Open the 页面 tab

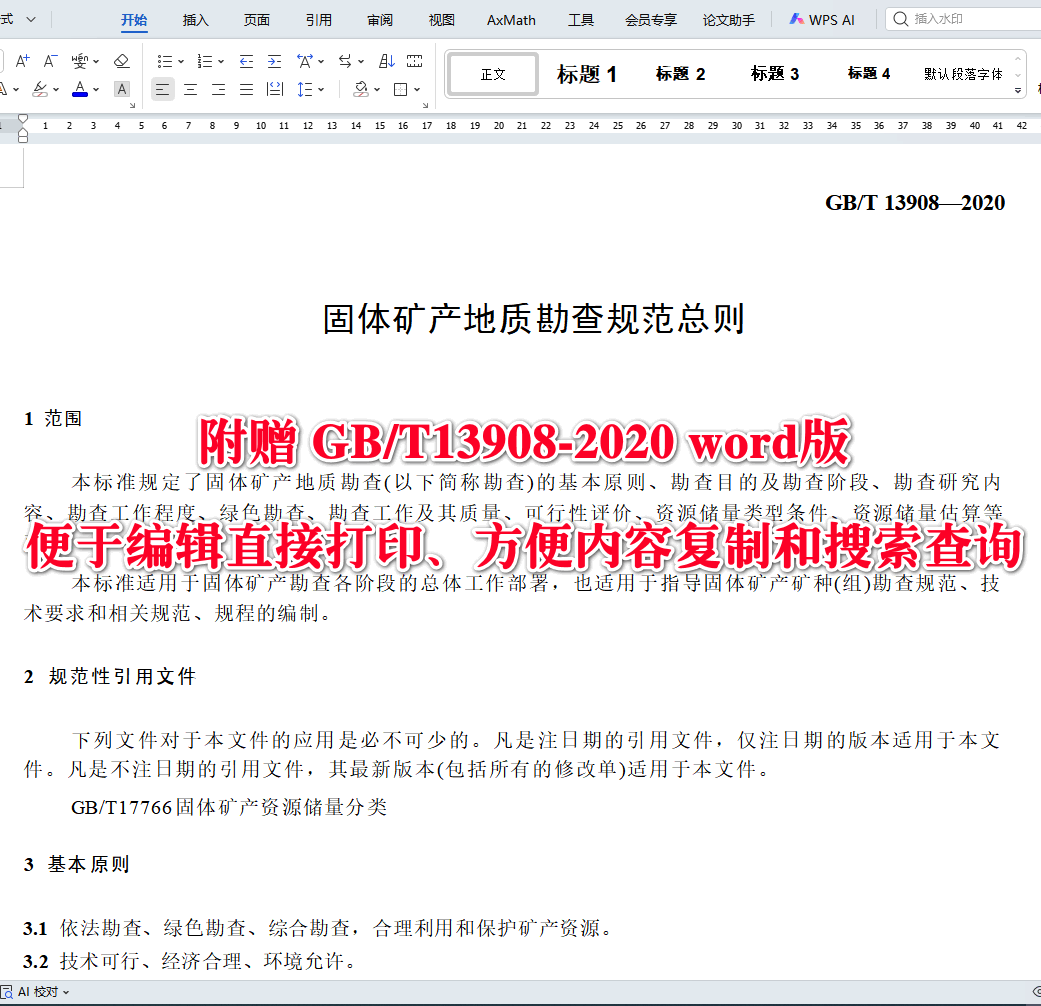[257, 20]
